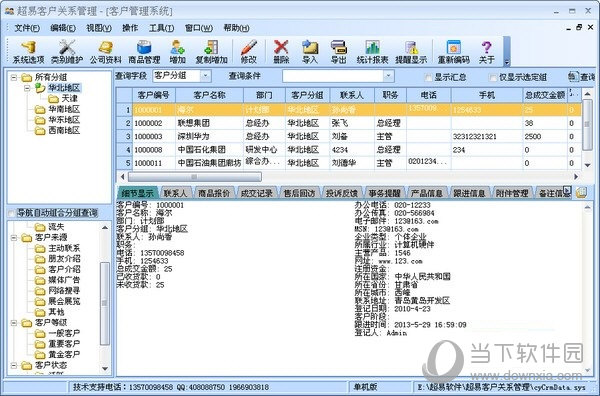Viewport: 600px width, 396px height.
Task: Click into the 查询条件 input field
Action: [x=333, y=76]
